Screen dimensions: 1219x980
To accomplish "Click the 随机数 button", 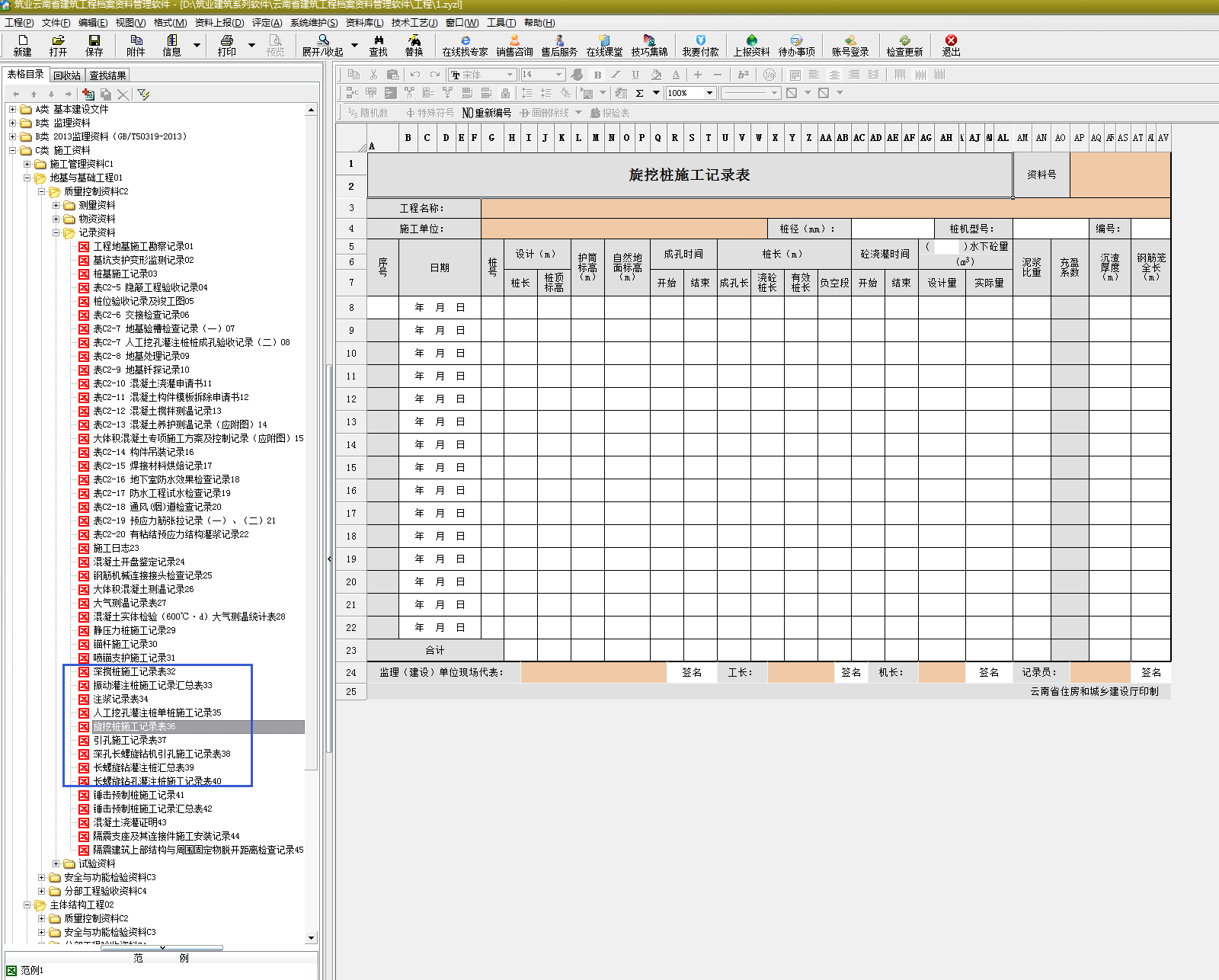I will pyautogui.click(x=368, y=113).
